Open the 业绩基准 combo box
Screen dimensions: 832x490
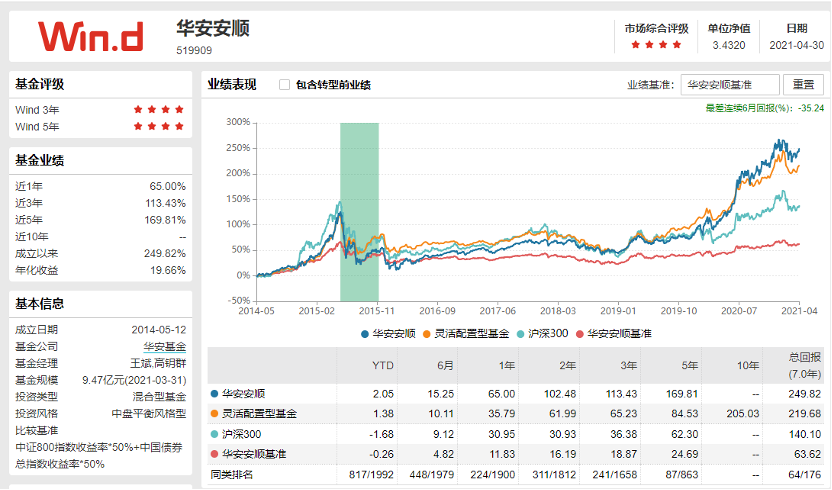click(x=730, y=84)
